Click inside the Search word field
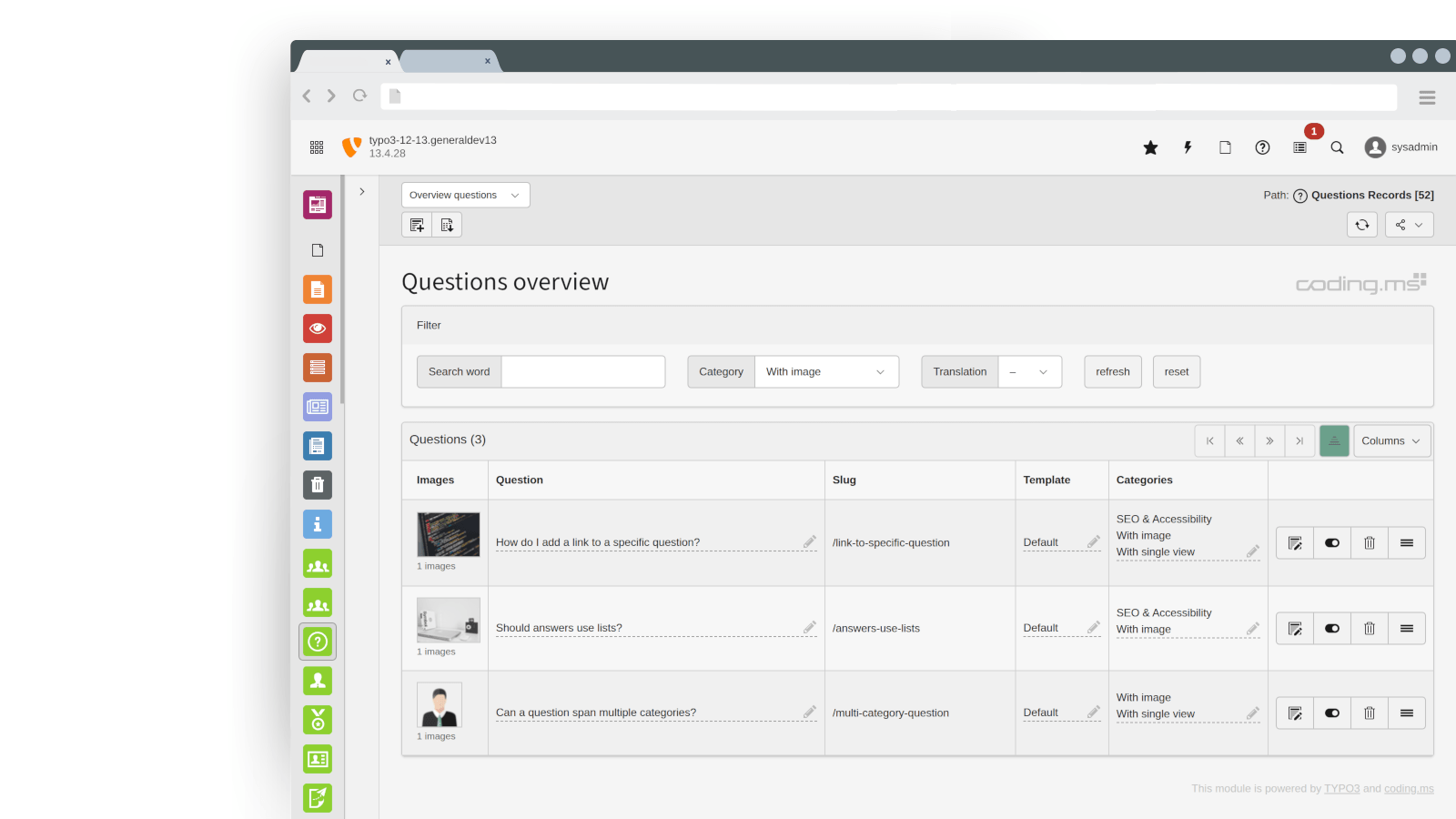1456x819 pixels. 582,372
